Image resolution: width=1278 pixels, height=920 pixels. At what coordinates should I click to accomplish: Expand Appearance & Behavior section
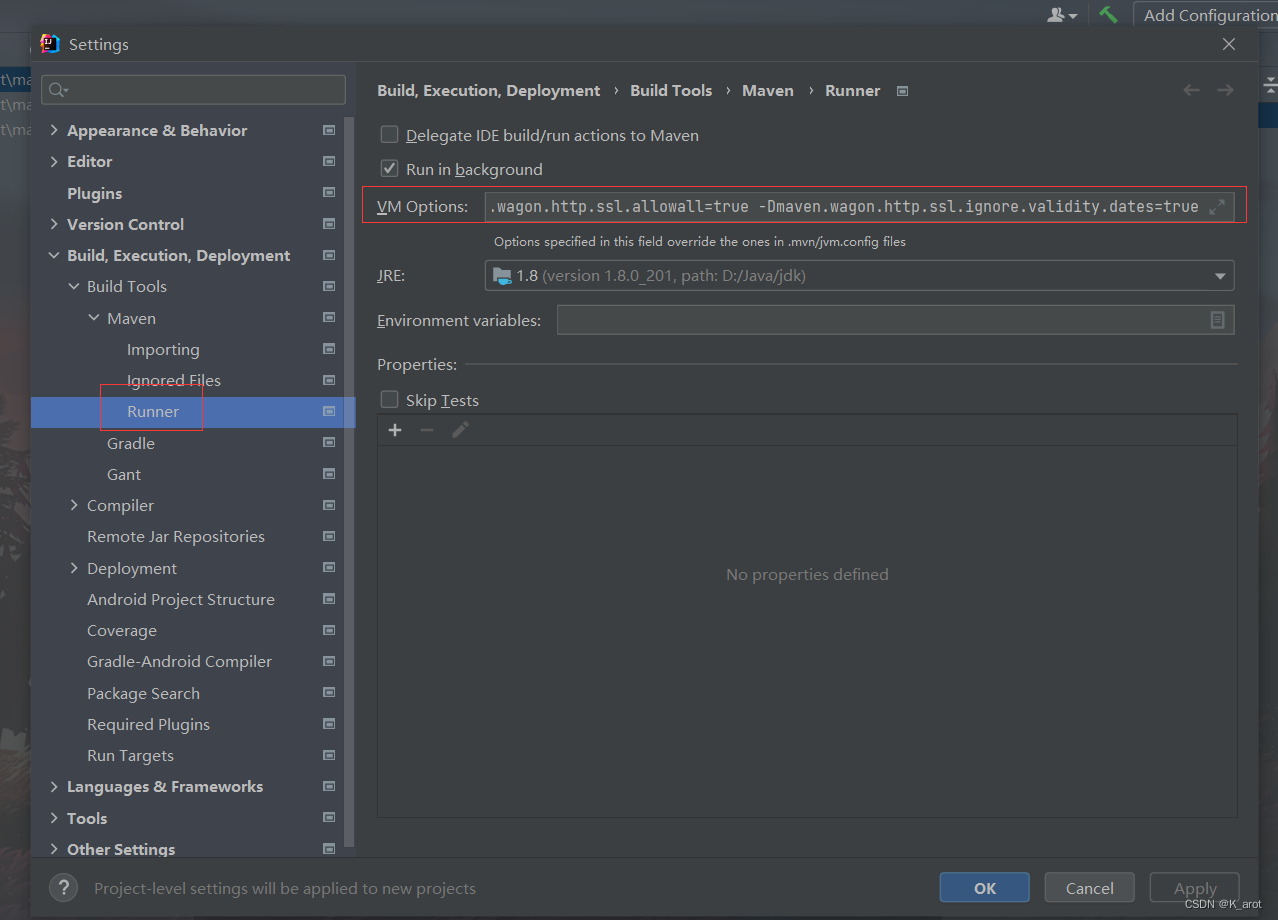(54, 130)
